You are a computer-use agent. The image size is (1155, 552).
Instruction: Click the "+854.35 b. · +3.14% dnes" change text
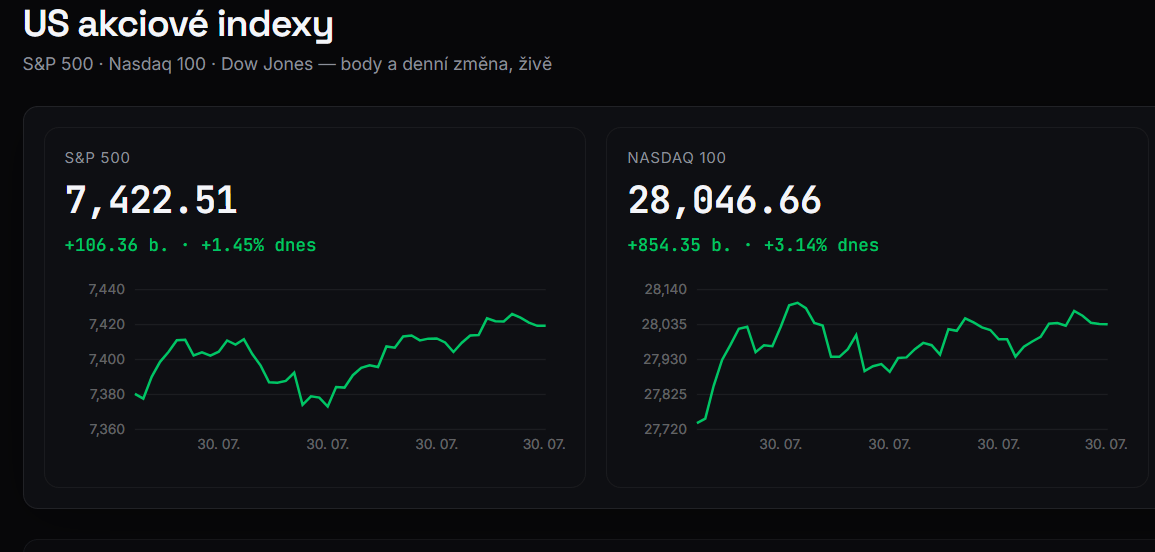click(753, 245)
